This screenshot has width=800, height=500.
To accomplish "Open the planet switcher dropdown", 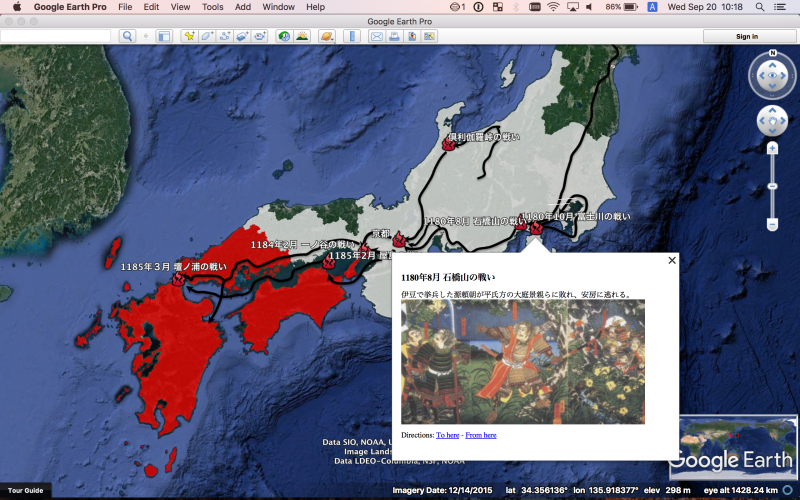I will 327,37.
